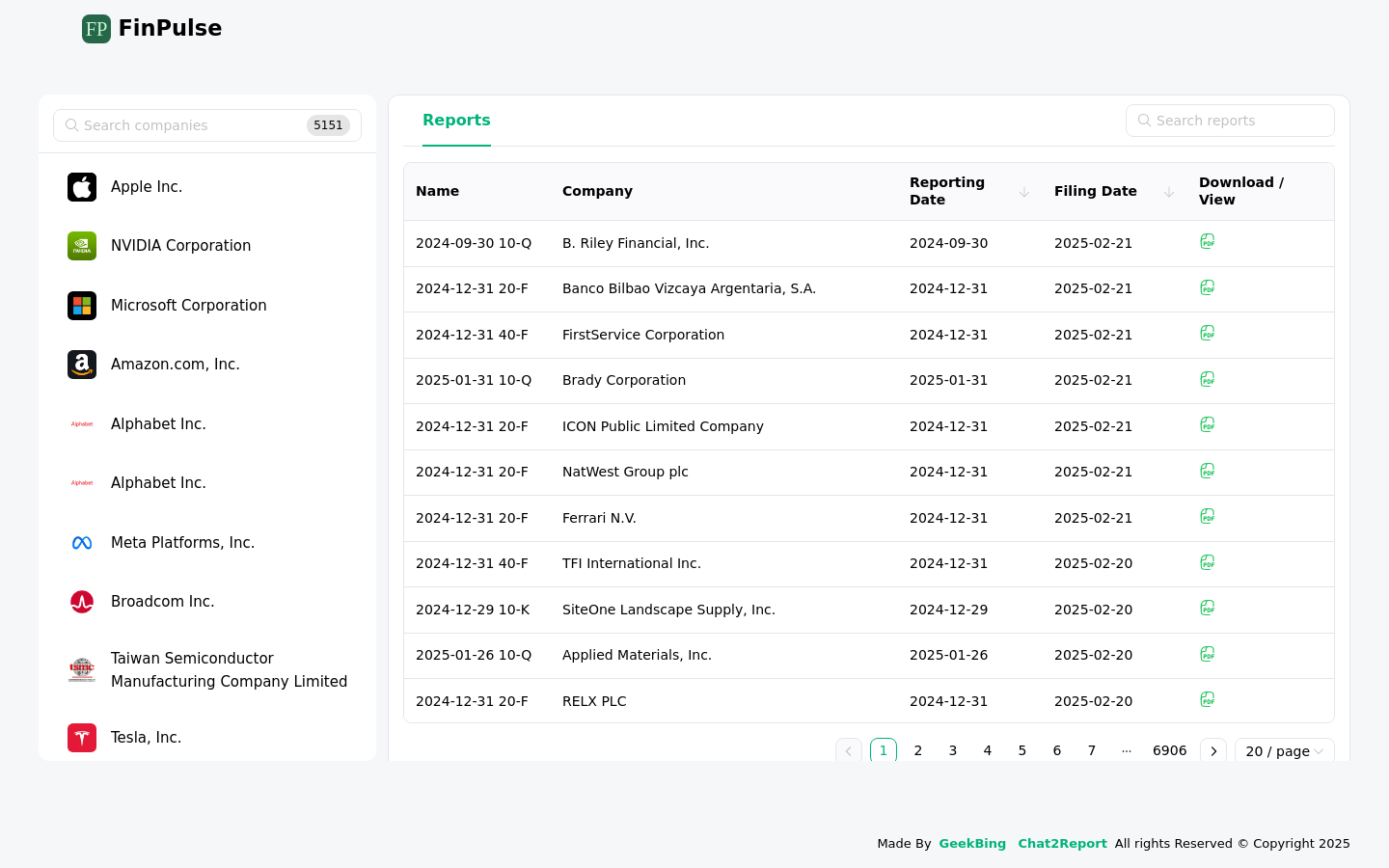Go to next page arrow
1389x868 pixels.
tap(1213, 751)
